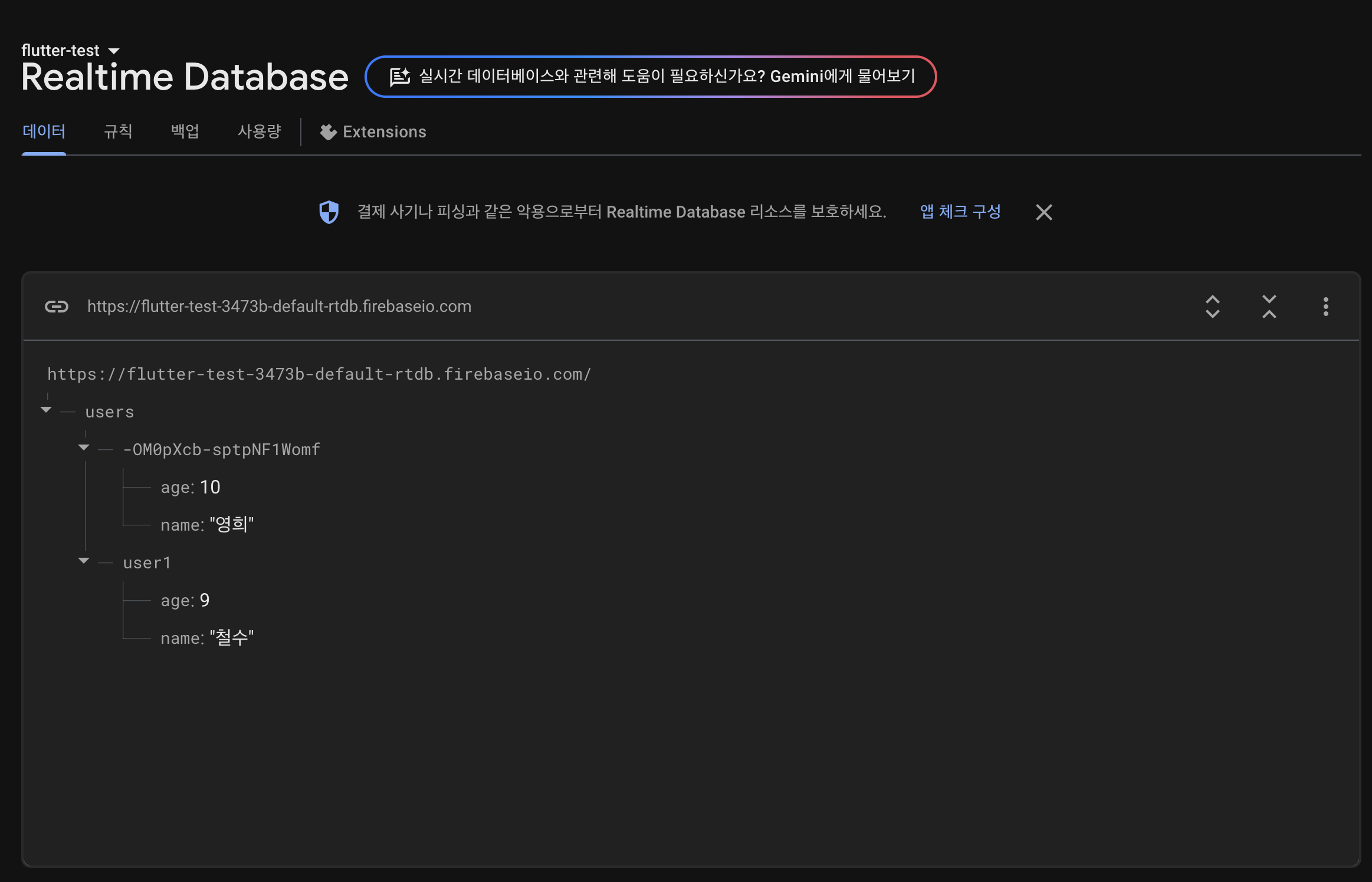Screen dimensions: 1372x882
Task: Click the 앱 체크 구성 link
Action: pyautogui.click(x=960, y=212)
